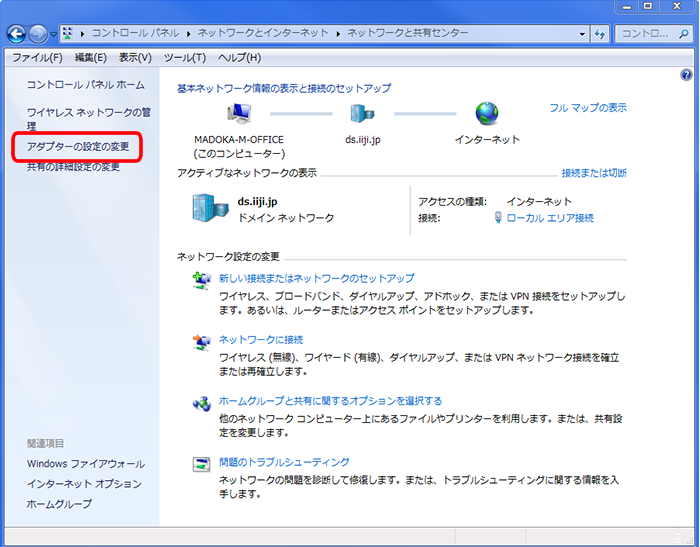Click the Internet globe icon
This screenshot has width=700, height=547.
[487, 113]
